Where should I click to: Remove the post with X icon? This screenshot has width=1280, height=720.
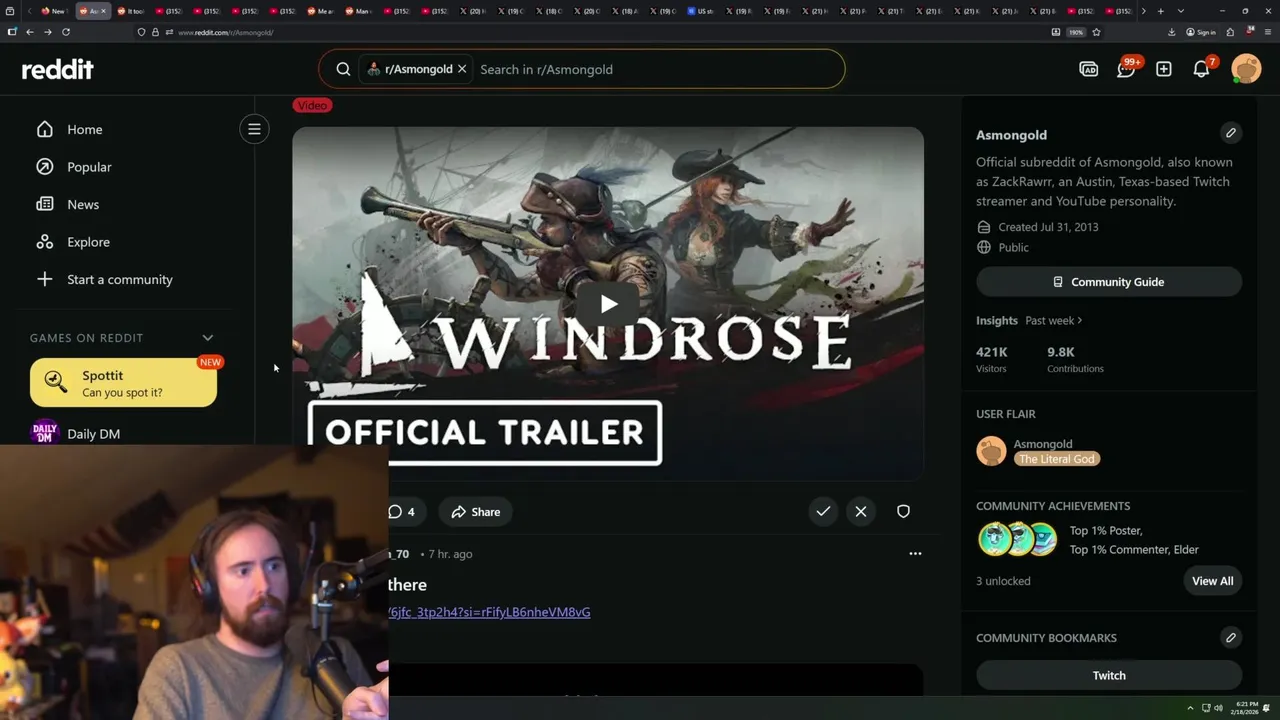click(861, 511)
